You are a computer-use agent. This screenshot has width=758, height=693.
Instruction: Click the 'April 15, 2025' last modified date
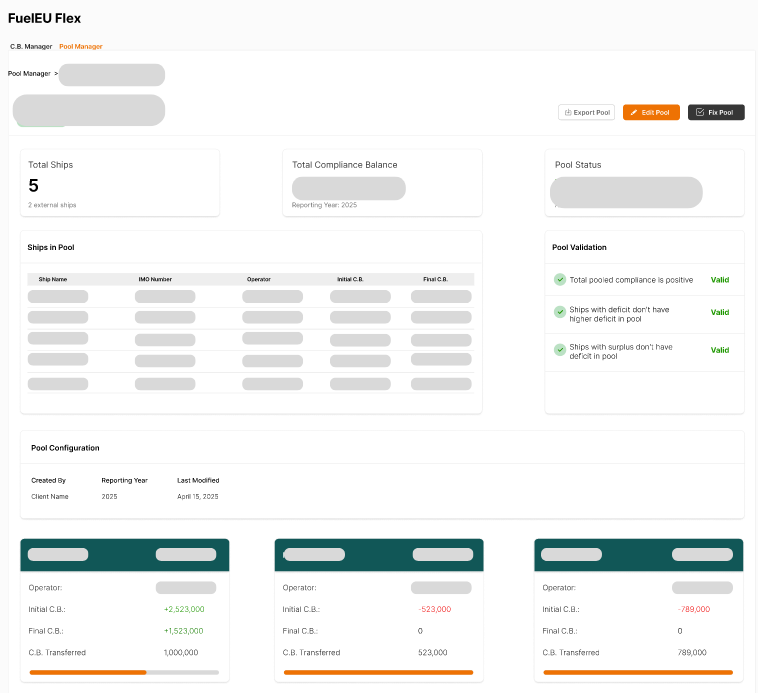[x=198, y=496]
